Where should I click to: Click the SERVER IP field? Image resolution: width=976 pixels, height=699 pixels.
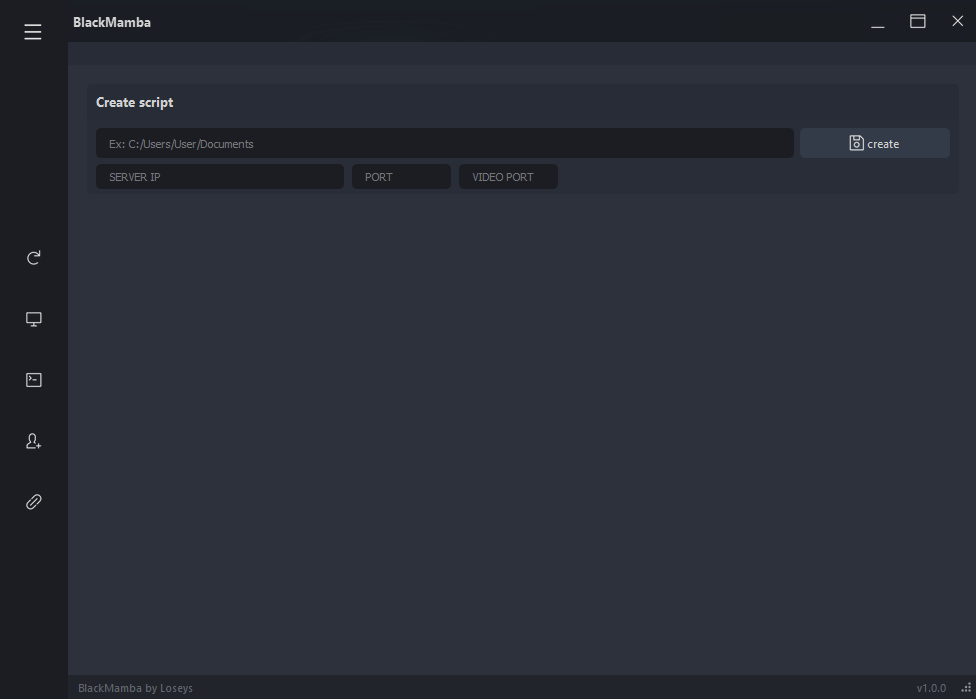point(220,177)
